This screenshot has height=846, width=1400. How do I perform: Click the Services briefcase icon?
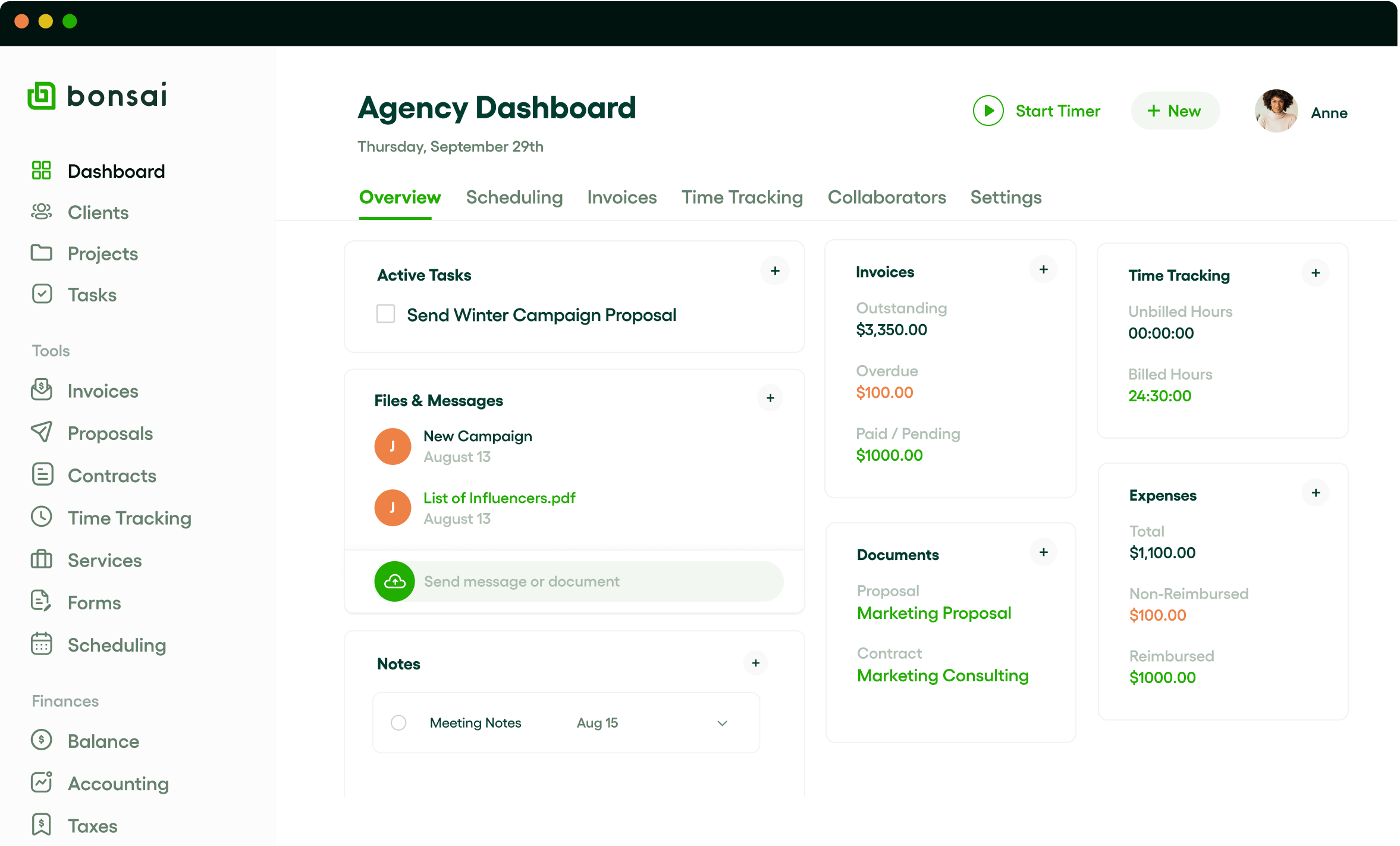pyautogui.click(x=41, y=559)
